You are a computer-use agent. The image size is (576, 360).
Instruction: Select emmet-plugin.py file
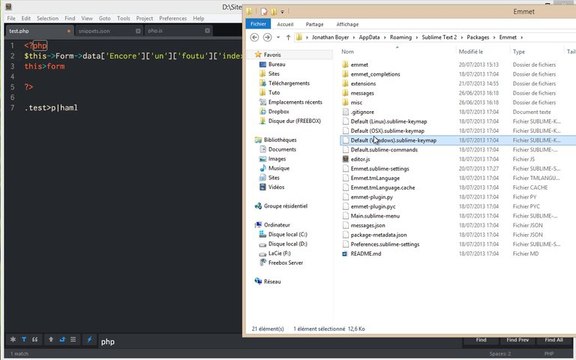(x=371, y=197)
